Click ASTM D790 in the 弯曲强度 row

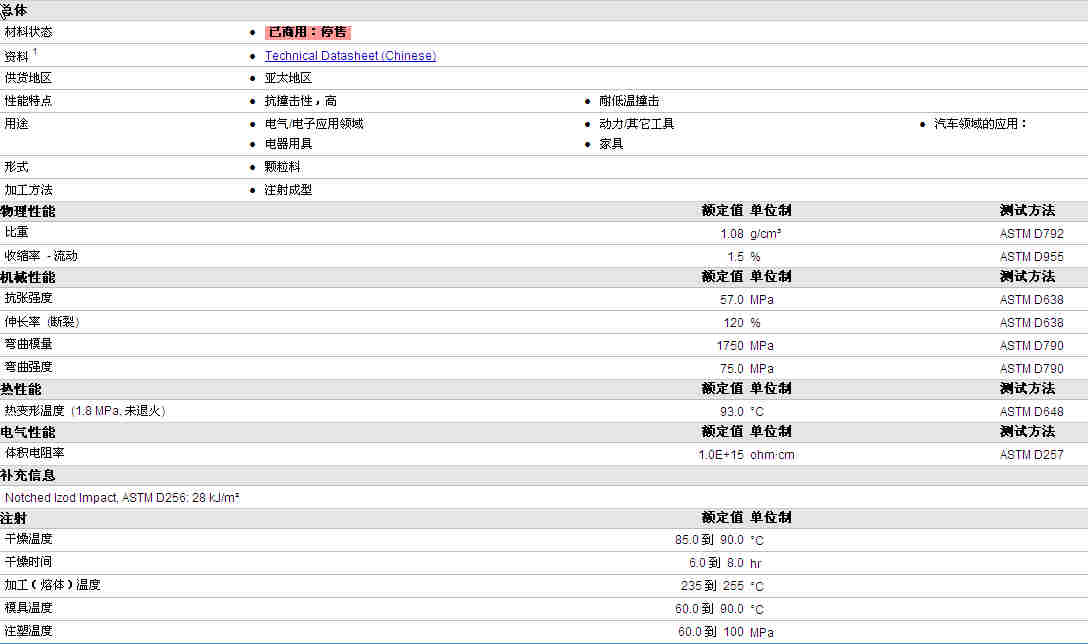pos(1031,368)
